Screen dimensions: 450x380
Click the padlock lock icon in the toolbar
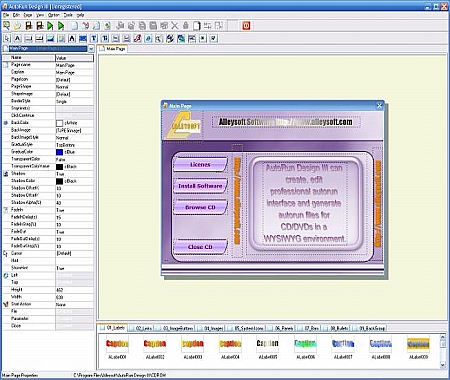point(186,26)
